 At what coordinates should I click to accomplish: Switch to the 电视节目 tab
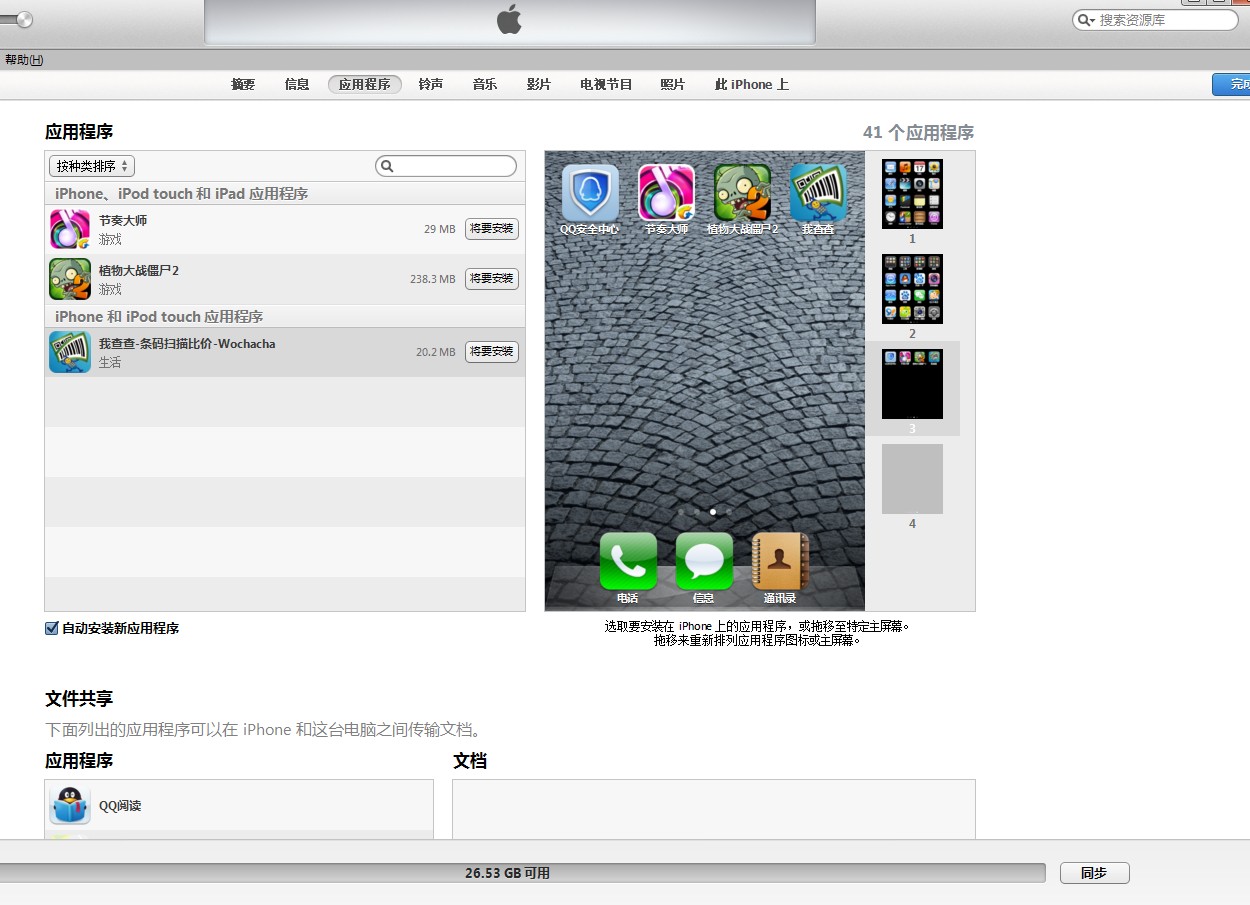coord(606,85)
